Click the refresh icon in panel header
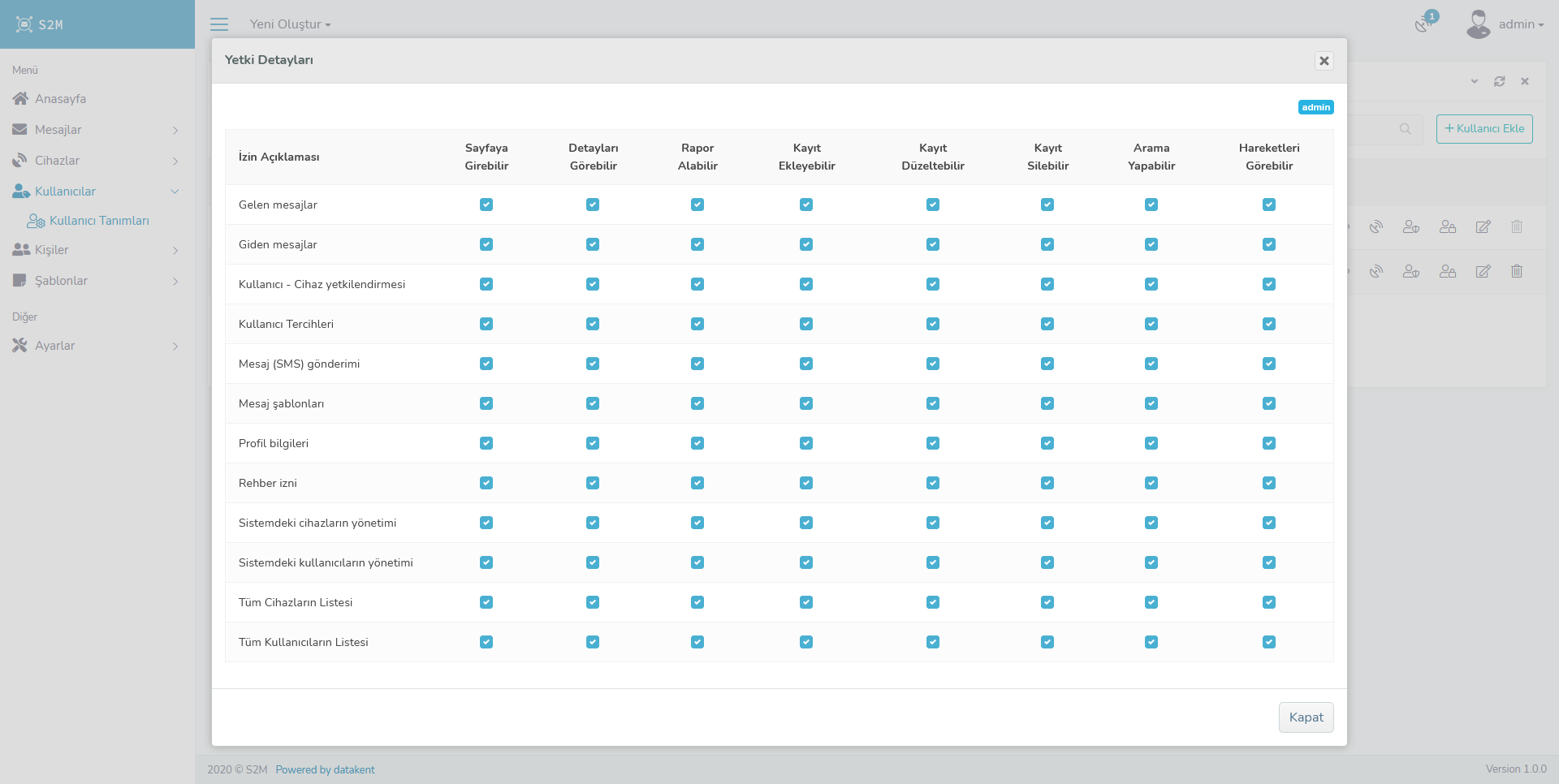The height and width of the screenshot is (784, 1559). [1499, 81]
